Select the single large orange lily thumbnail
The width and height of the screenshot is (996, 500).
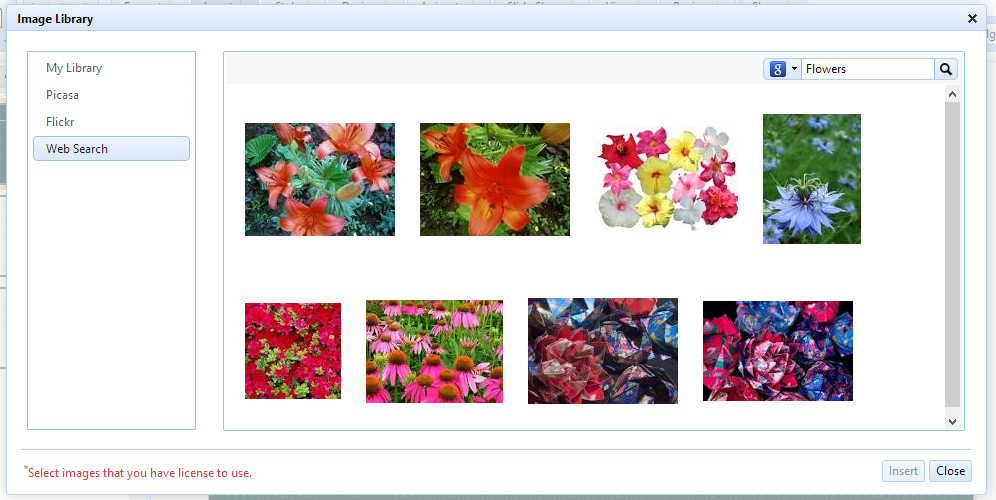click(x=495, y=179)
